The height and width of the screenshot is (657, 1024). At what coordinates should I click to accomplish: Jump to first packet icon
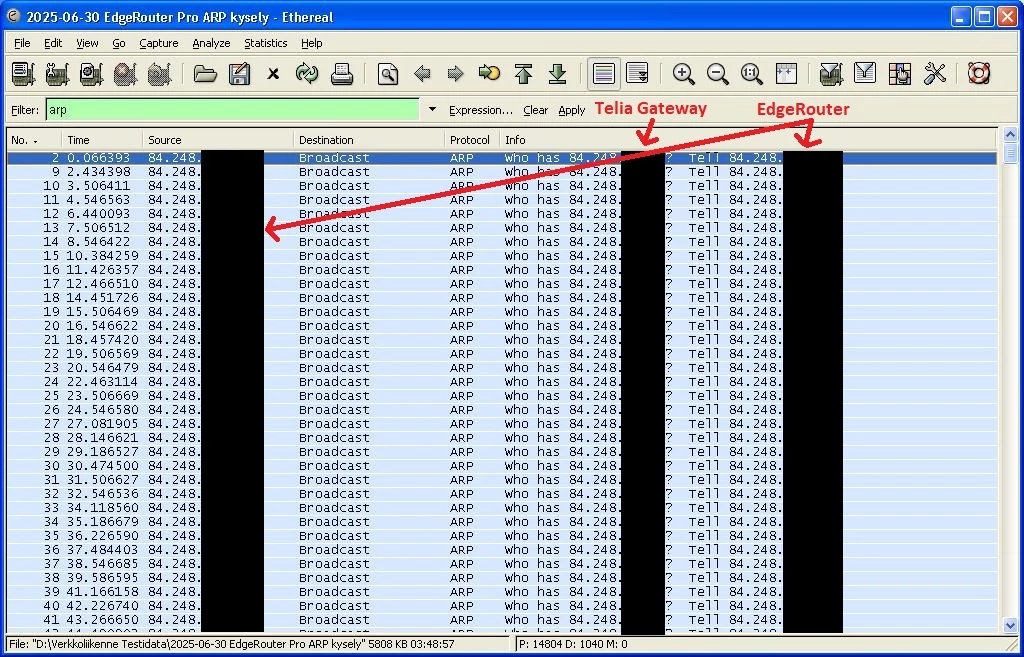pos(523,74)
